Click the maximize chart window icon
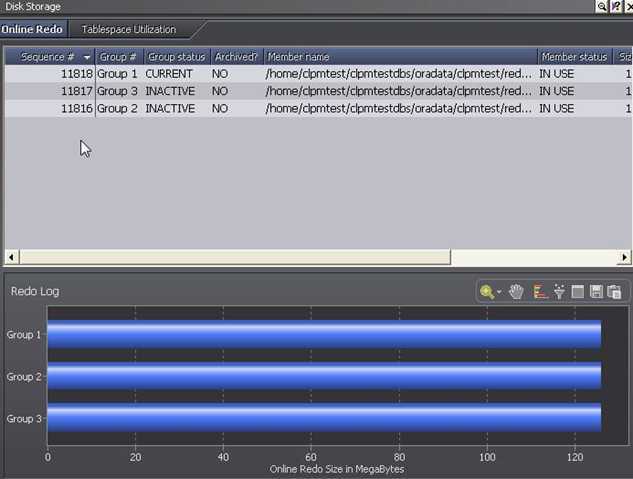 [578, 291]
